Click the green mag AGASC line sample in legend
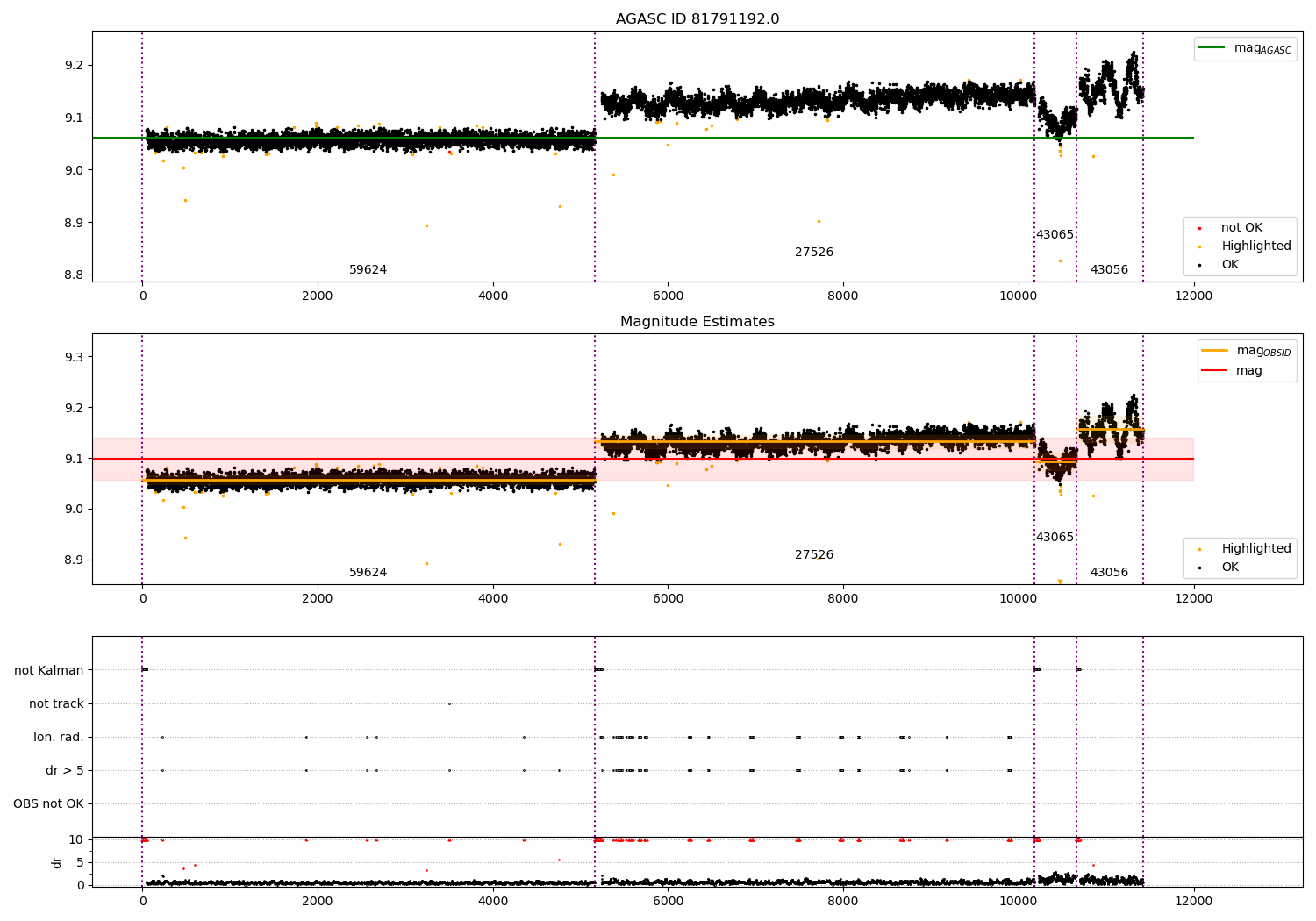This screenshot has width=1316, height=921. tap(1212, 48)
